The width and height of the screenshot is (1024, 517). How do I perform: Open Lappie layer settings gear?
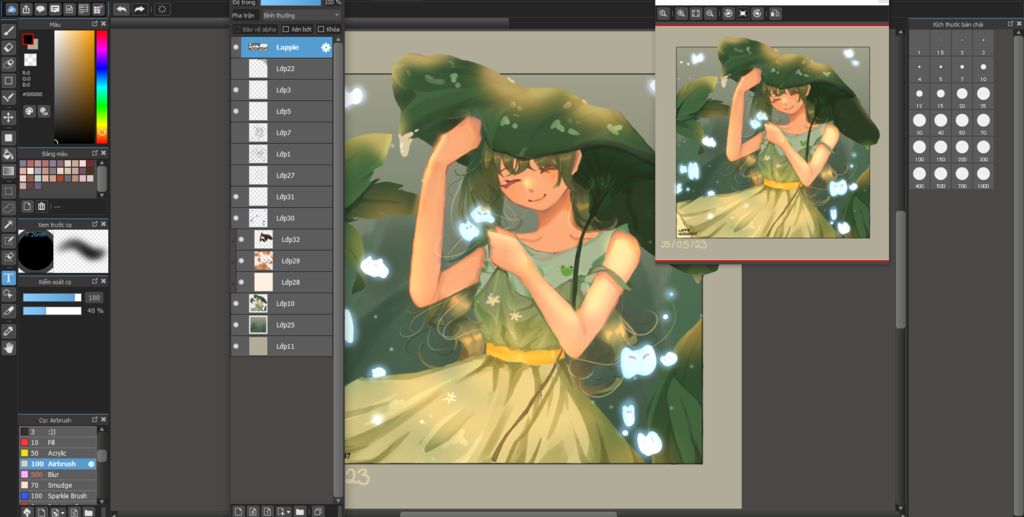(325, 47)
